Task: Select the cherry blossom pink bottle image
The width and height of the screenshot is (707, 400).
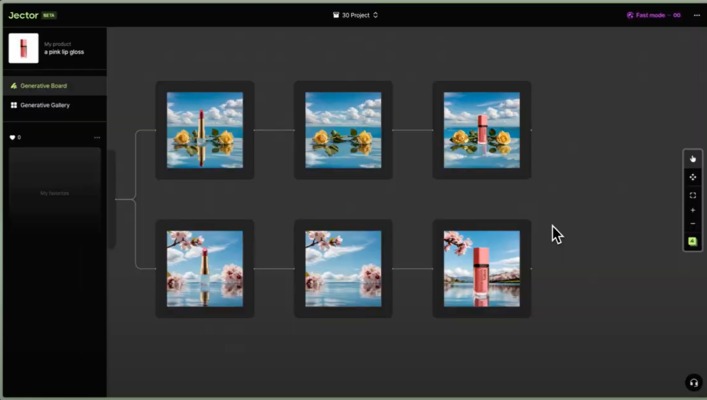Action: pos(481,269)
